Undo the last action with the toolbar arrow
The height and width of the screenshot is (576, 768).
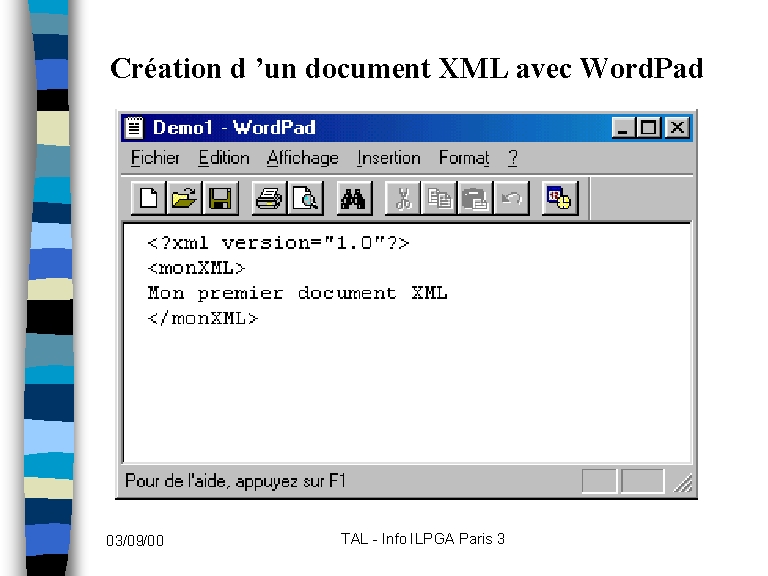[x=511, y=198]
